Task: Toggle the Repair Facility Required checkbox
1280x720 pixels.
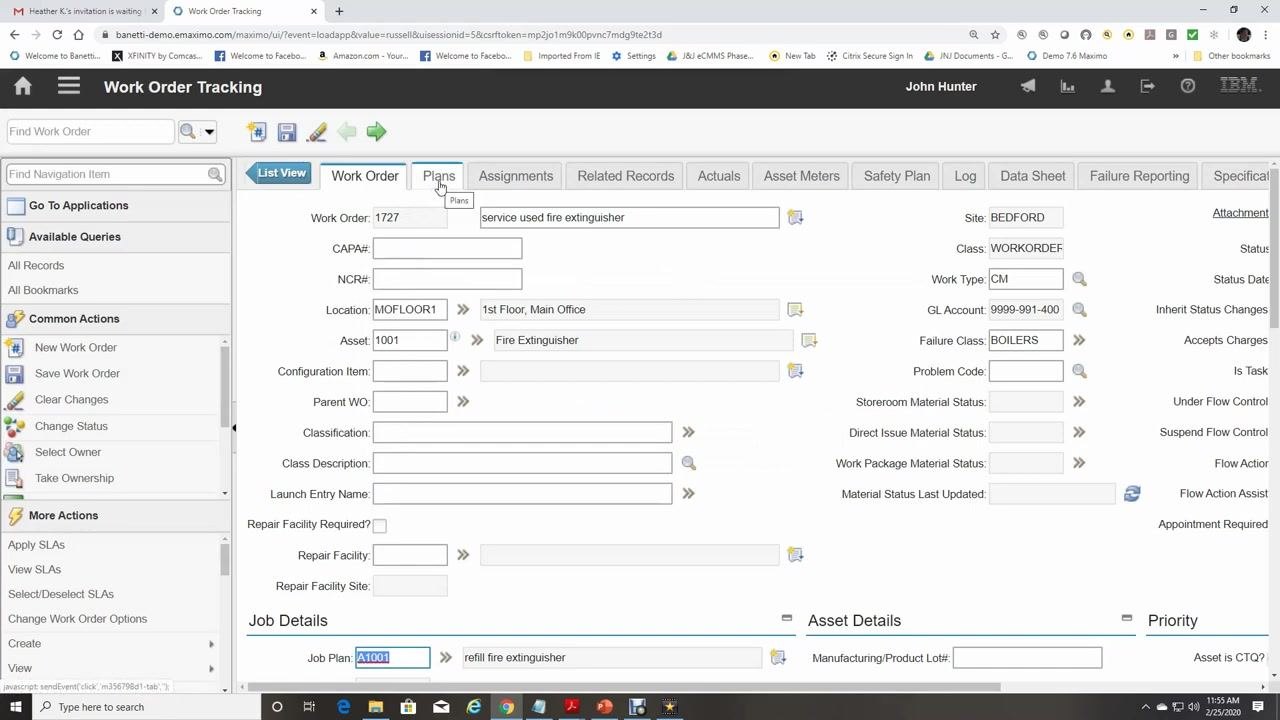Action: 379,525
